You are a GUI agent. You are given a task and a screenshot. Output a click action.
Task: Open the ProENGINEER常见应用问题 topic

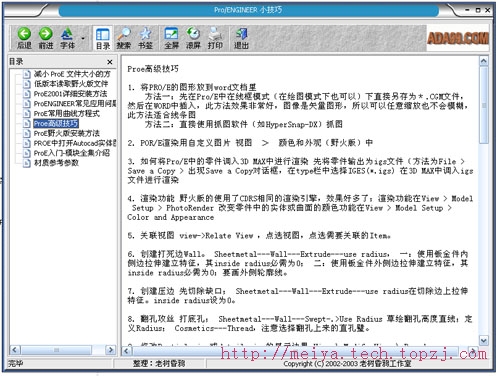coord(75,104)
